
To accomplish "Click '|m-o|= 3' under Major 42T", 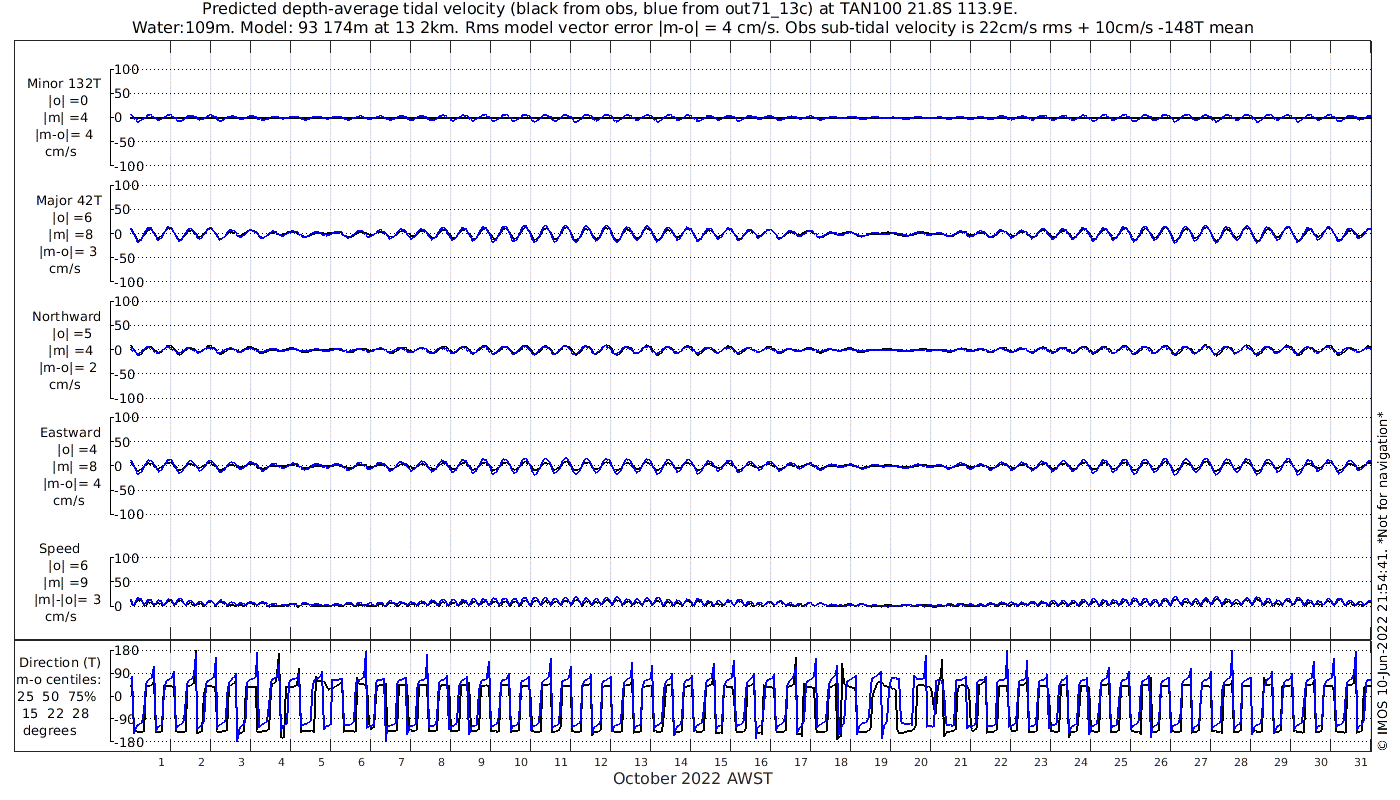I will click(x=67, y=252).
